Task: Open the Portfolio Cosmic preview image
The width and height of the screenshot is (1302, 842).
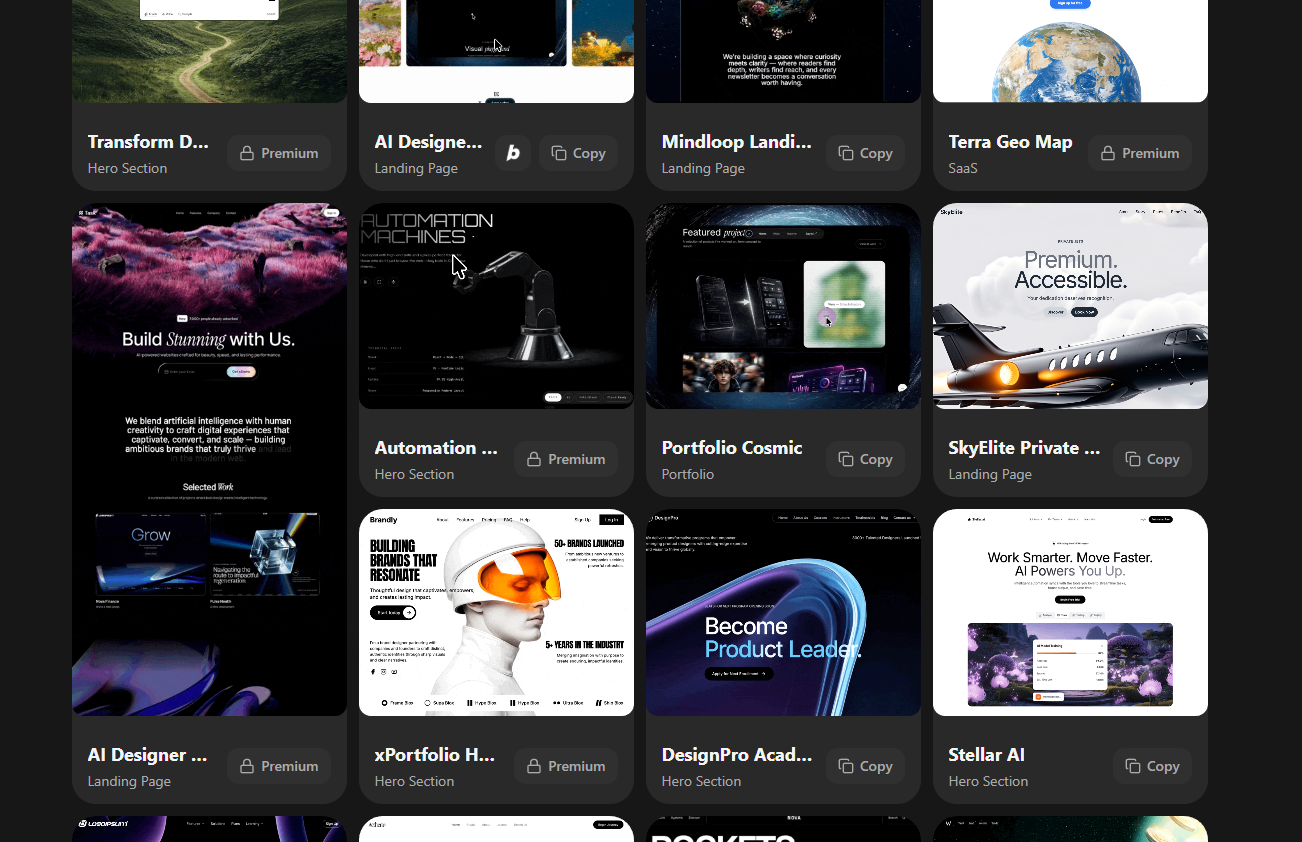Action: (x=783, y=306)
